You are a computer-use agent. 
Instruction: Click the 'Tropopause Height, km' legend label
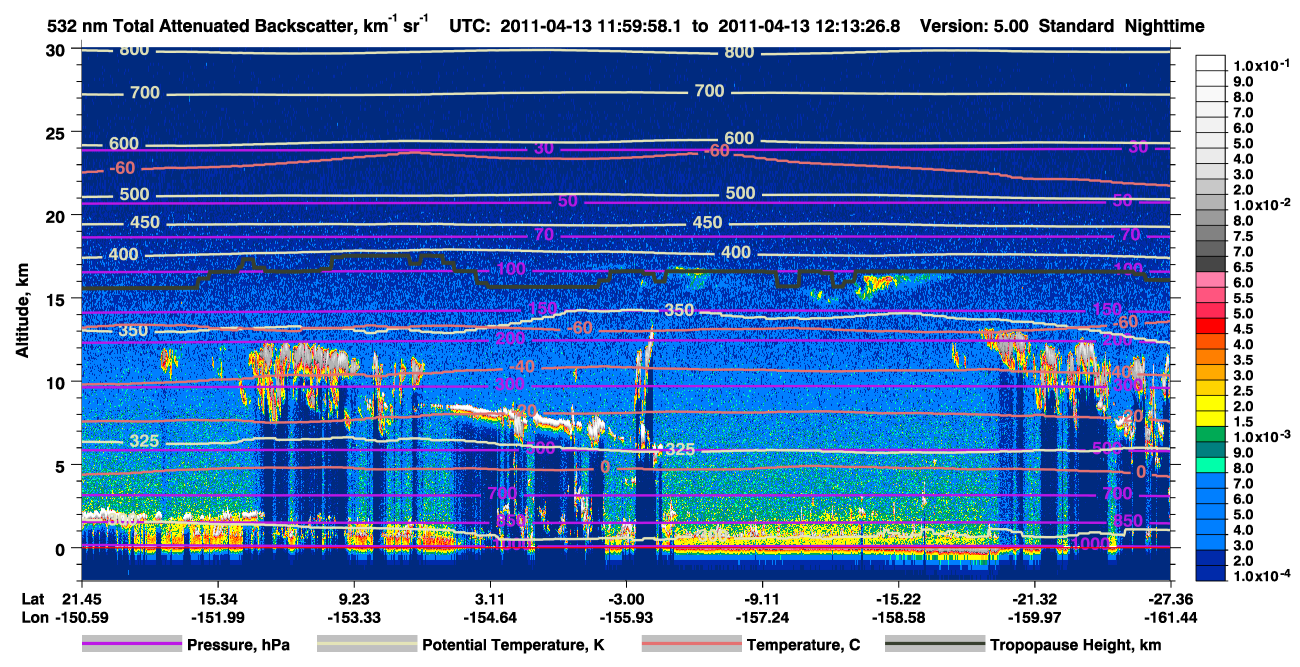point(1076,645)
